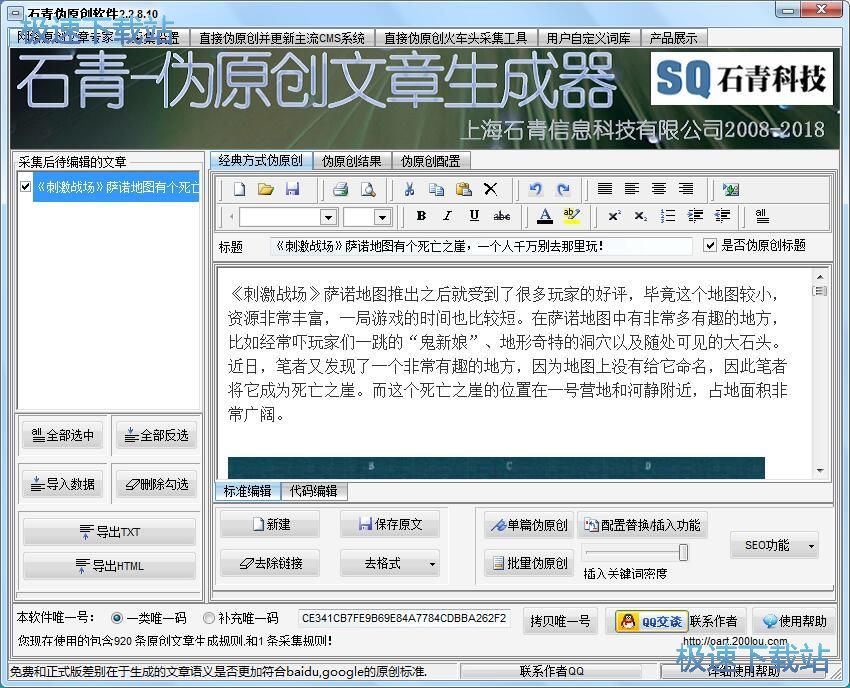Open file using the folder icon

(x=266, y=189)
